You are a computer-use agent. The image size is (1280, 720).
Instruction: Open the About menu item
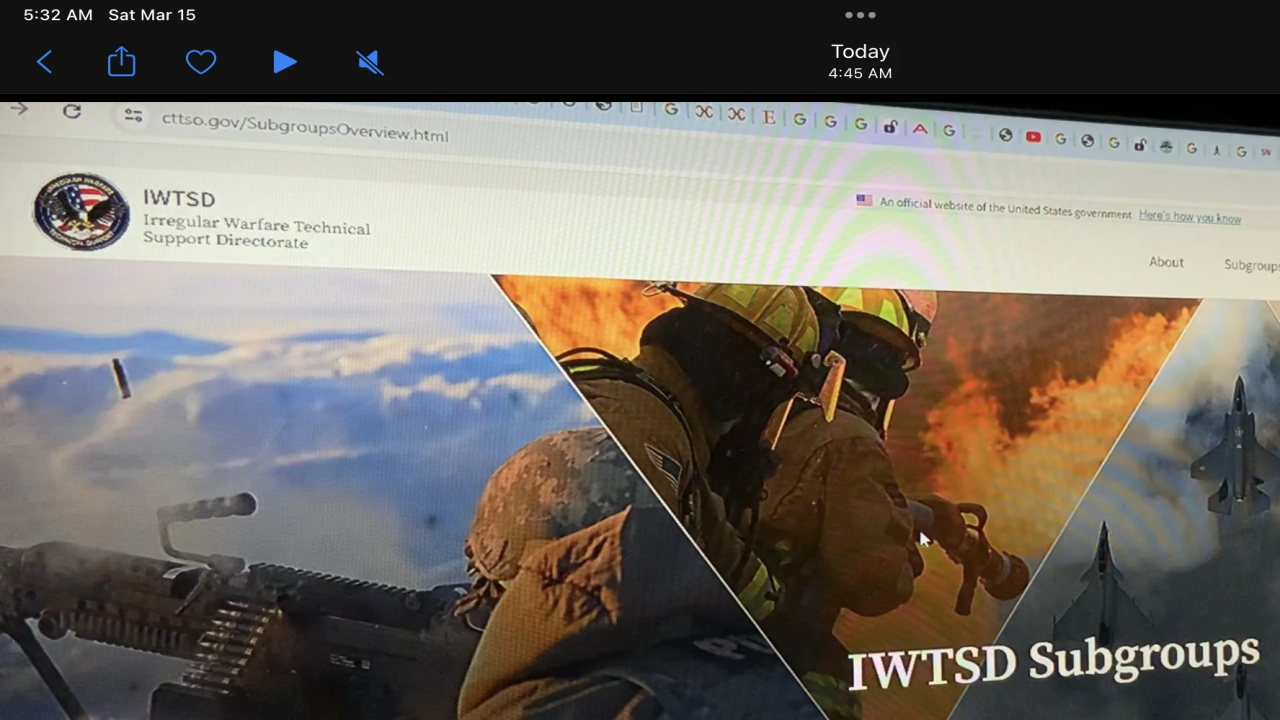[1166, 262]
